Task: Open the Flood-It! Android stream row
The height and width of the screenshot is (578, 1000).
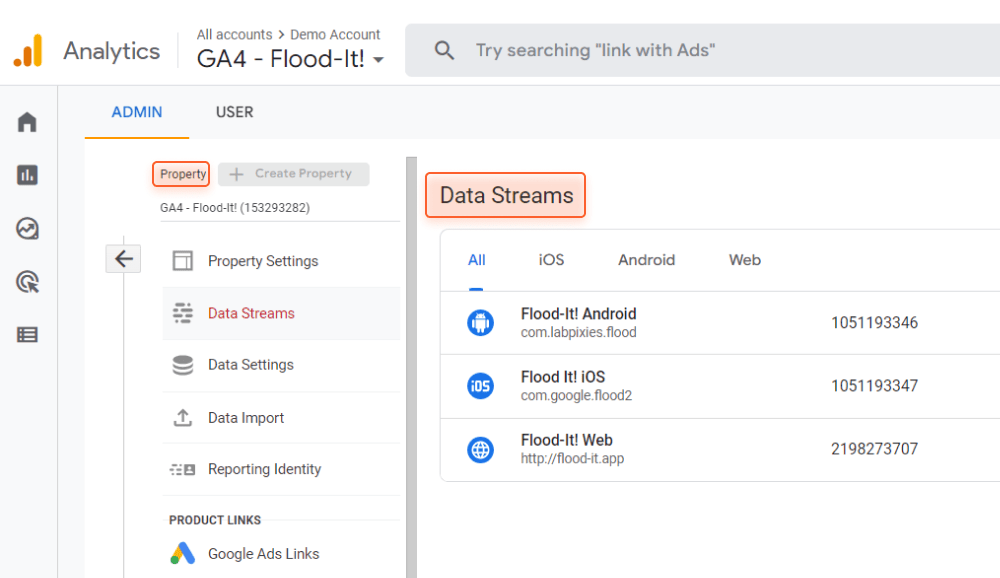Action: pos(720,323)
